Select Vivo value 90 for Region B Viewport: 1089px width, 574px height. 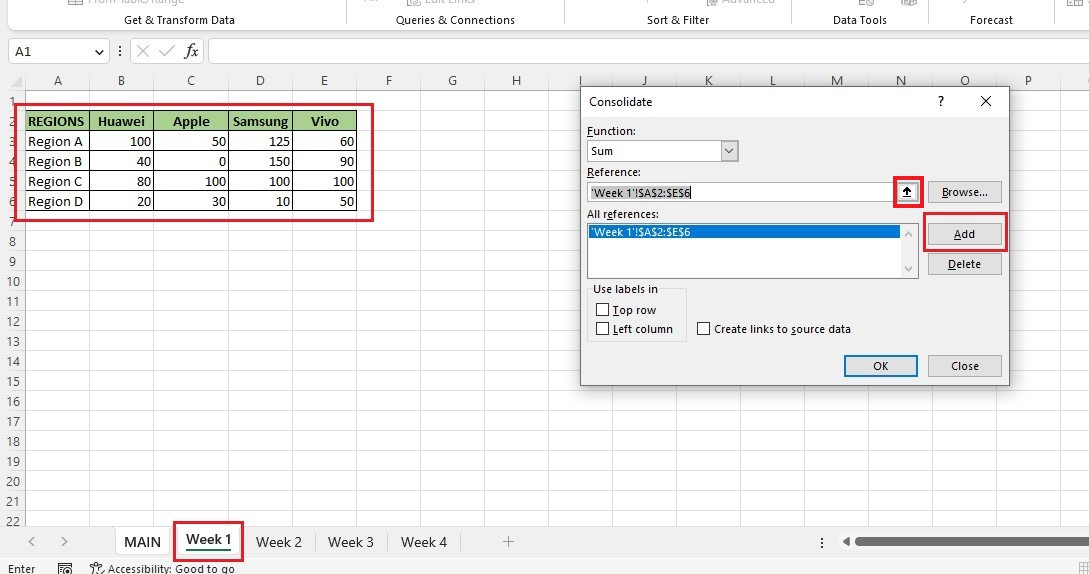(324, 161)
